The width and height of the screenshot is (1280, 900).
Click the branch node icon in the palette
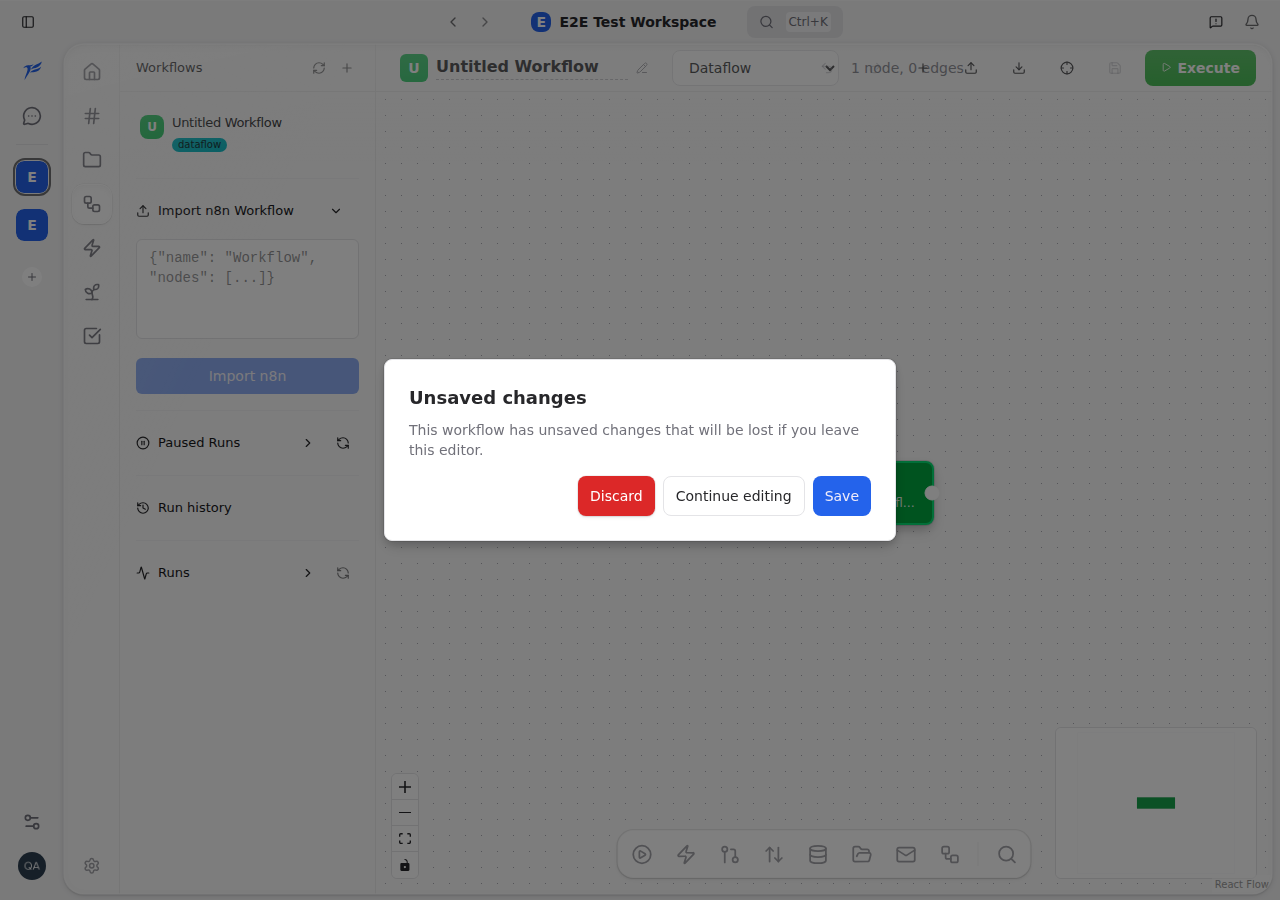(730, 855)
